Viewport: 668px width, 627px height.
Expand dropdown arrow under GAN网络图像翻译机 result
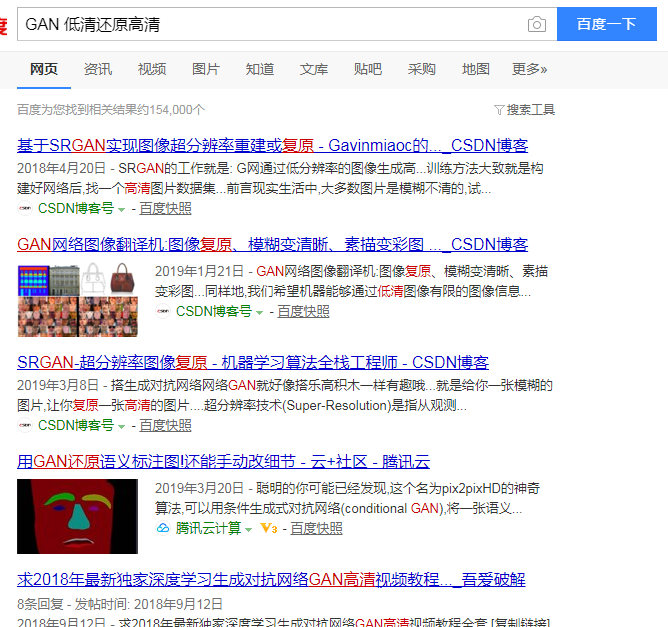[259, 313]
